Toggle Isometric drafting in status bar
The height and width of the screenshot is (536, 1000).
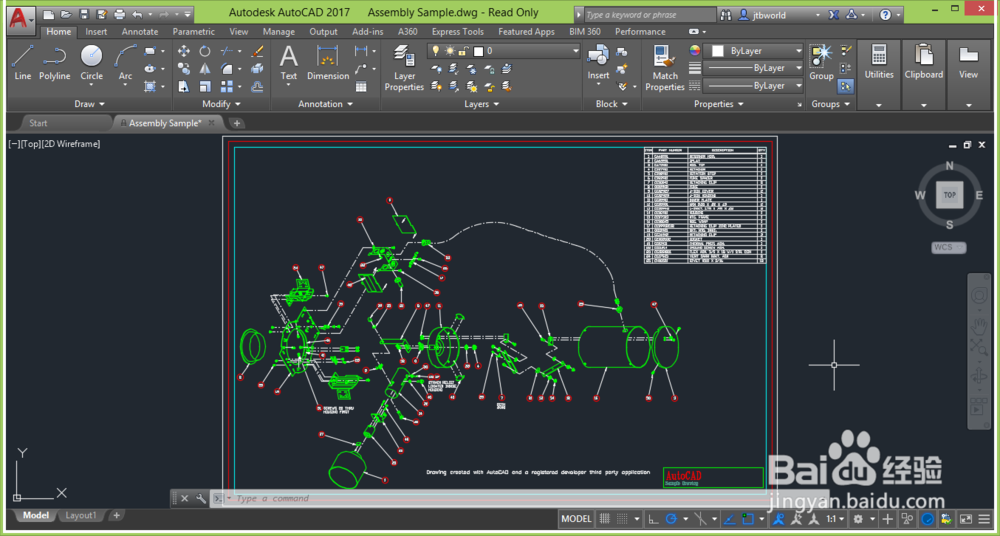coord(701,519)
